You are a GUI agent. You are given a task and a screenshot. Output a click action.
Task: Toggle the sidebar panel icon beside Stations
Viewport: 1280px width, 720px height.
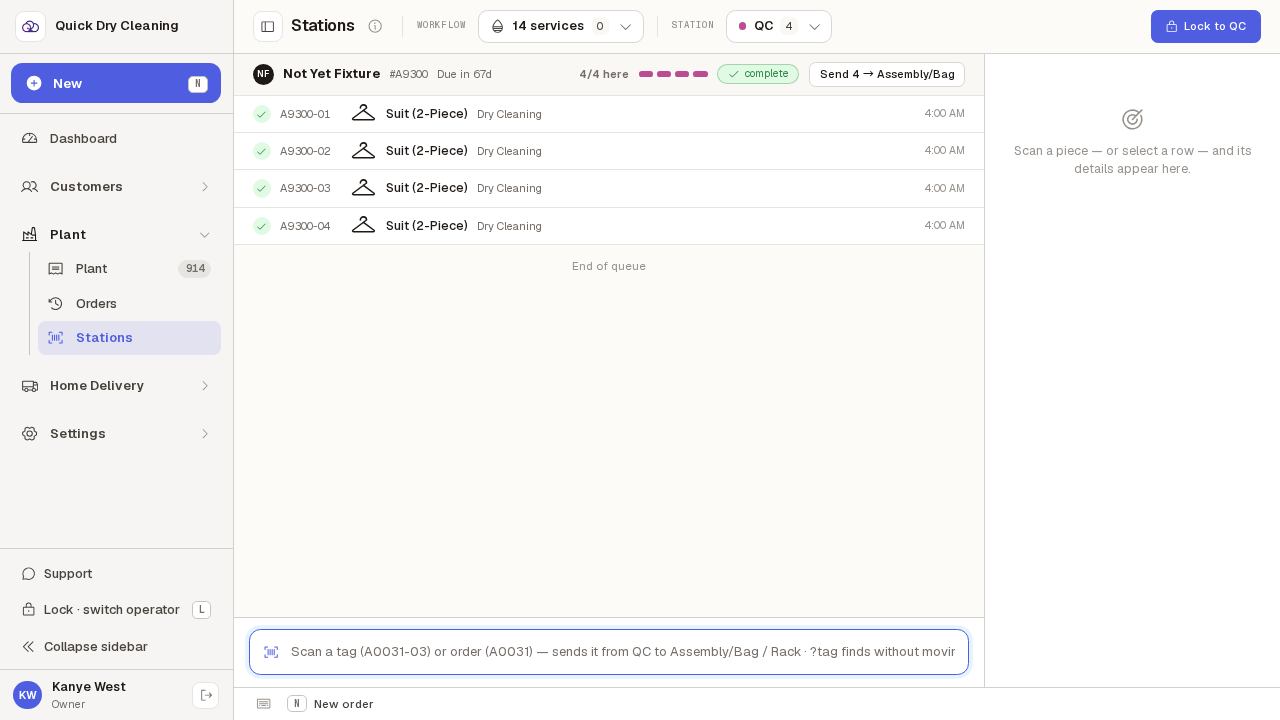(268, 26)
